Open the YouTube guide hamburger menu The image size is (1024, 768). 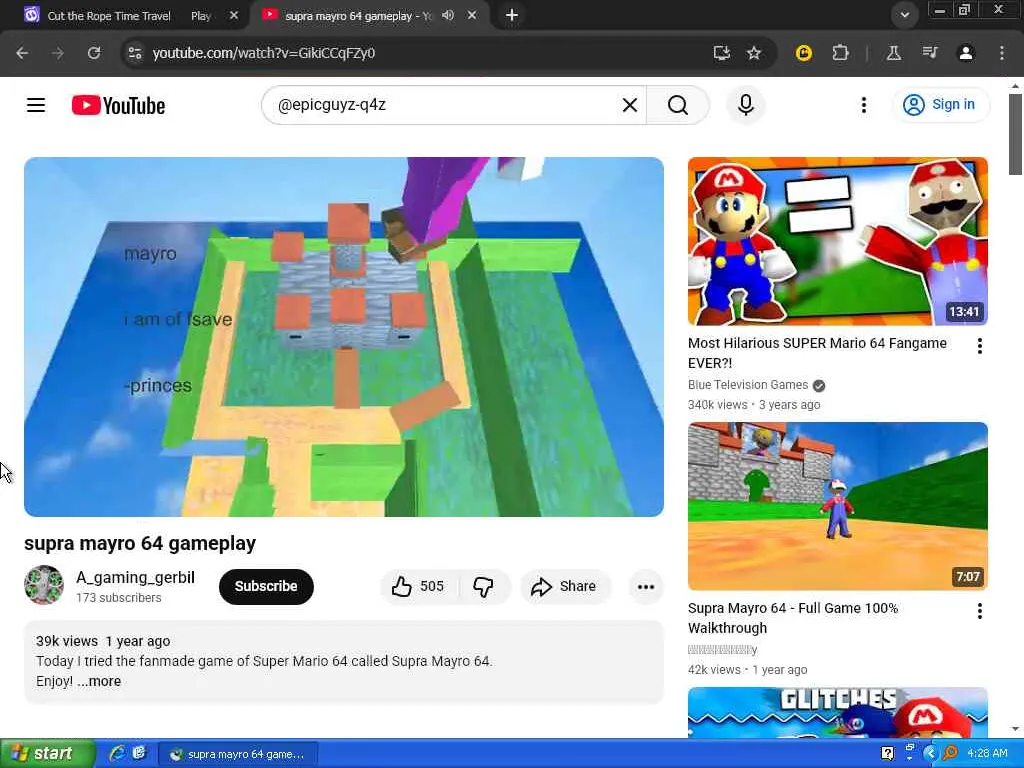click(36, 105)
